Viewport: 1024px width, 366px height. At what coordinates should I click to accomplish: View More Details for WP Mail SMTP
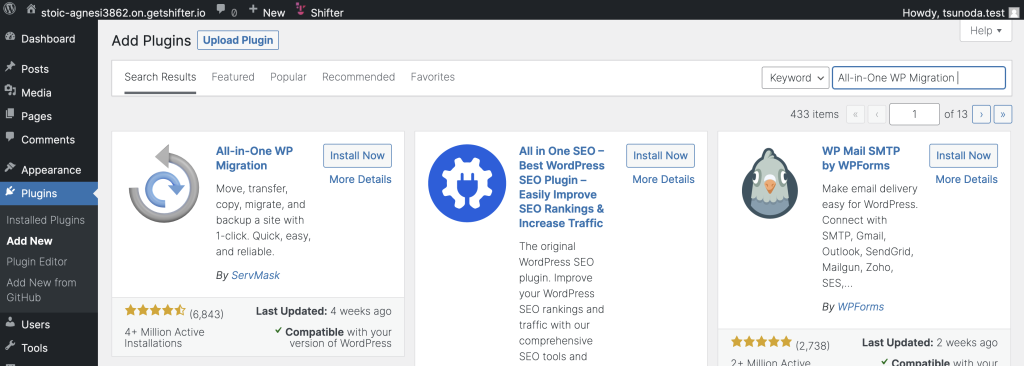(967, 179)
